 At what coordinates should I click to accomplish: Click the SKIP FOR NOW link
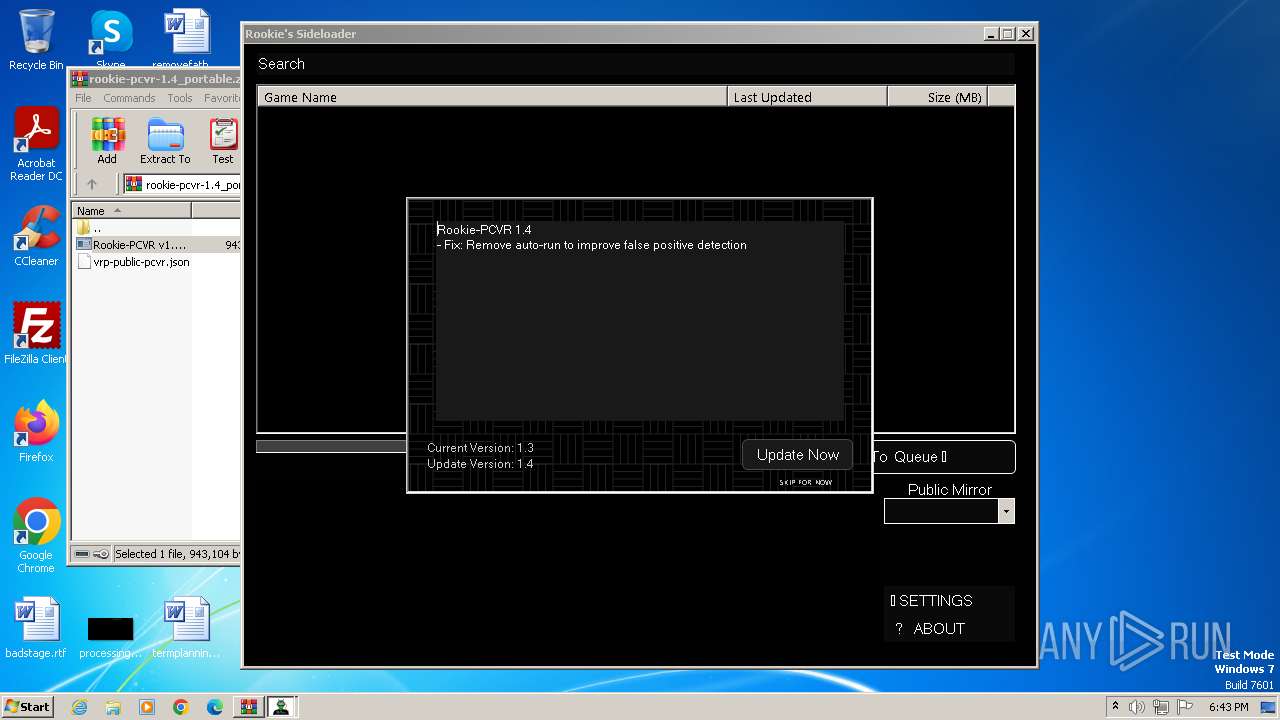click(x=805, y=482)
